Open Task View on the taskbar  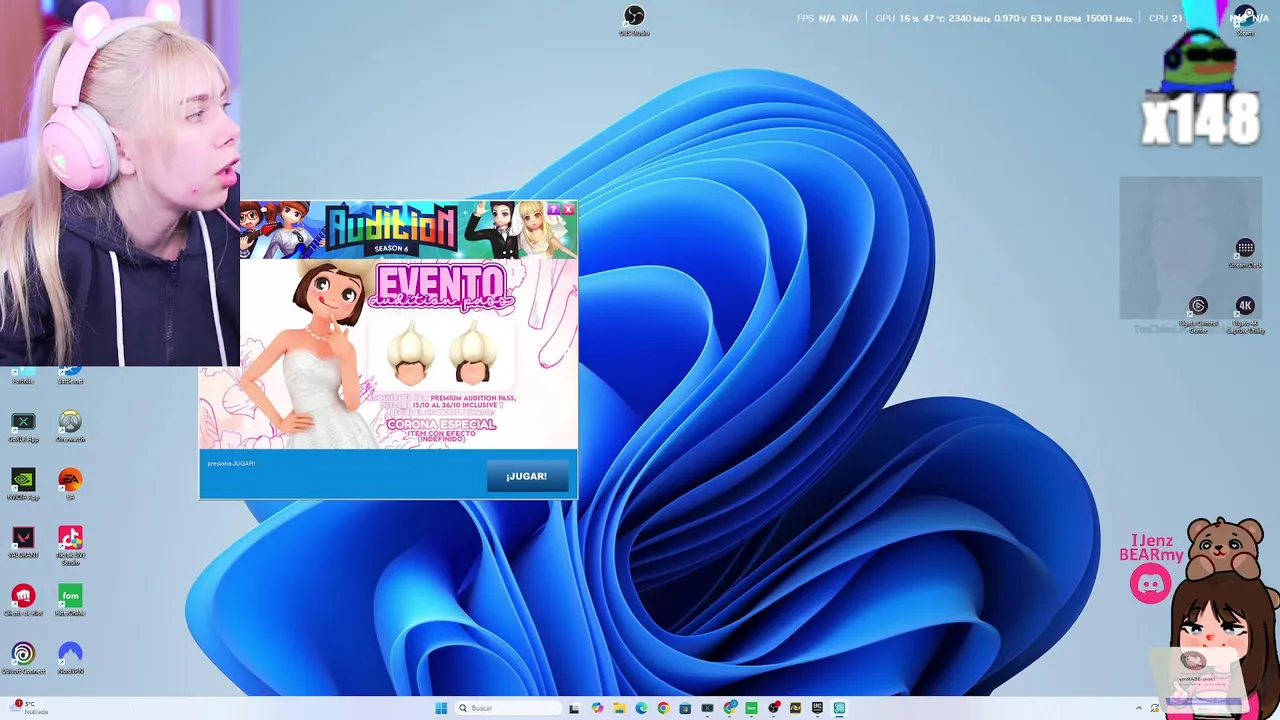point(574,708)
